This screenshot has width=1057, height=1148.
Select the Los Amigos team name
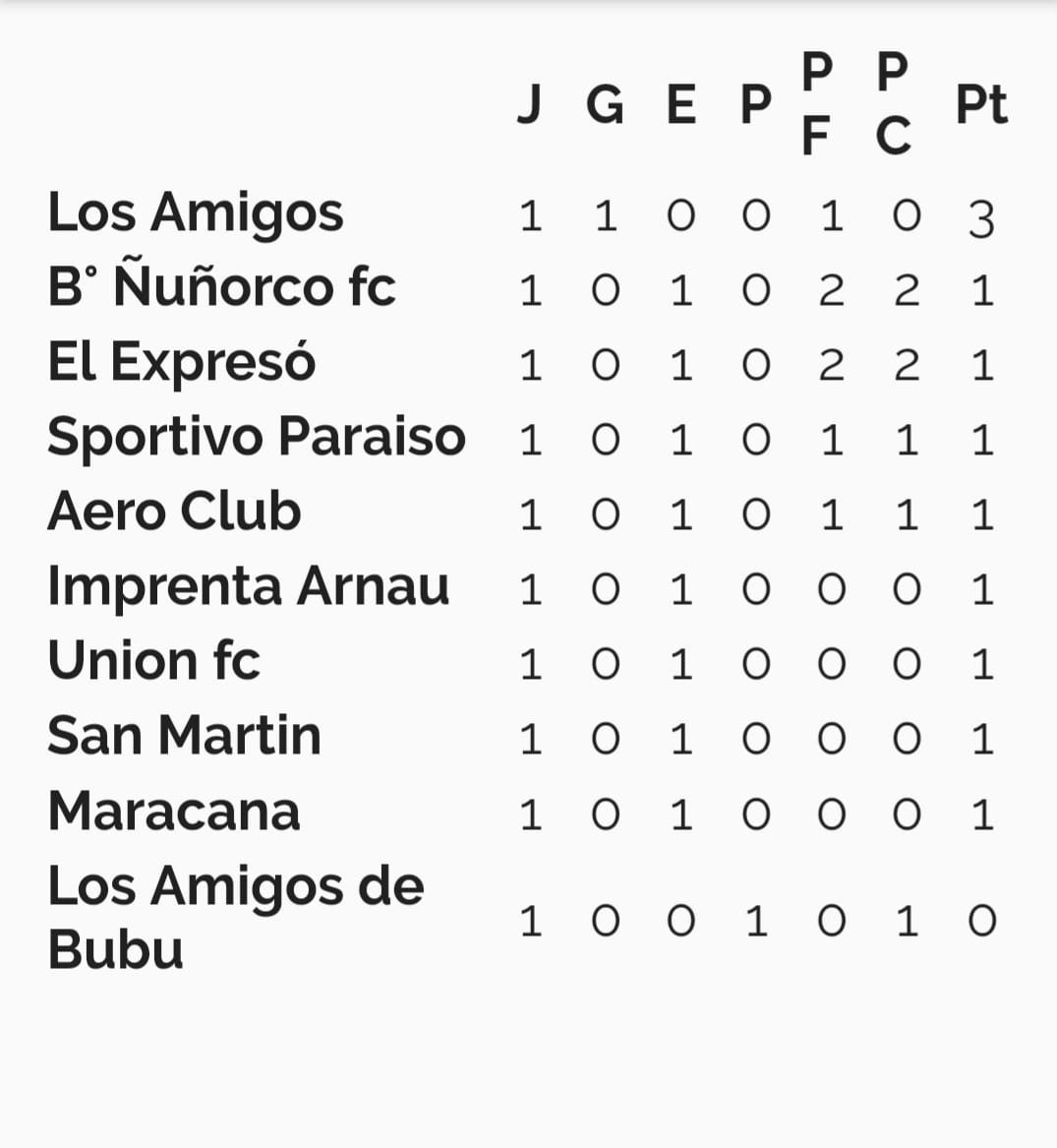click(x=196, y=213)
